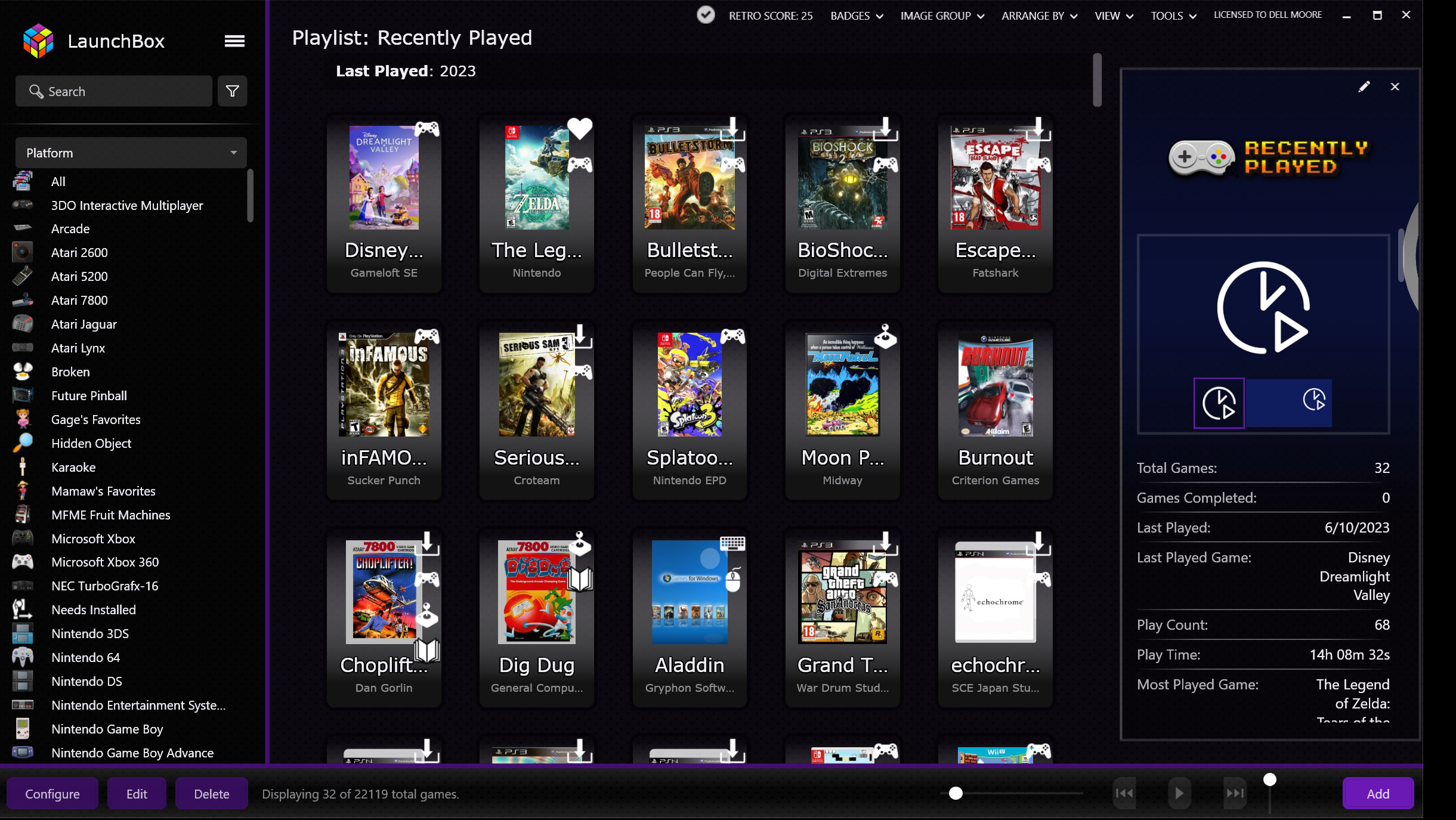Click the games grid vertical scrollbar

coord(1097,80)
